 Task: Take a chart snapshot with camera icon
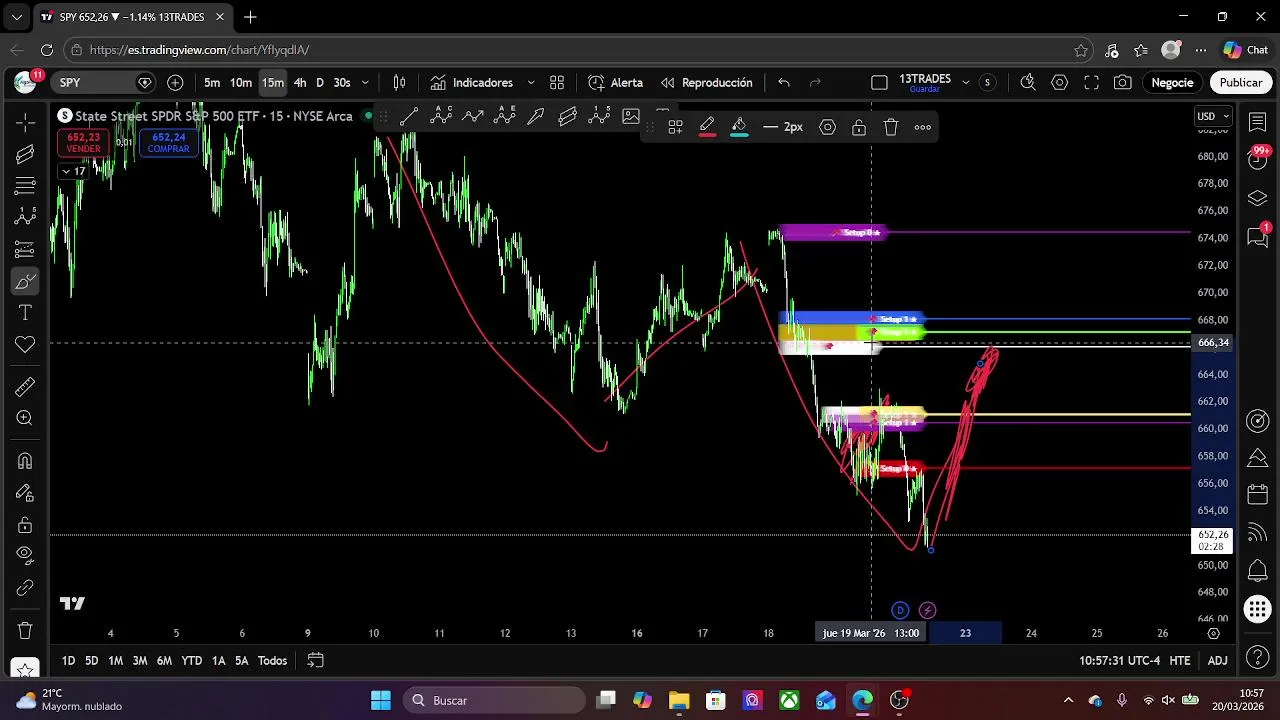(1123, 83)
